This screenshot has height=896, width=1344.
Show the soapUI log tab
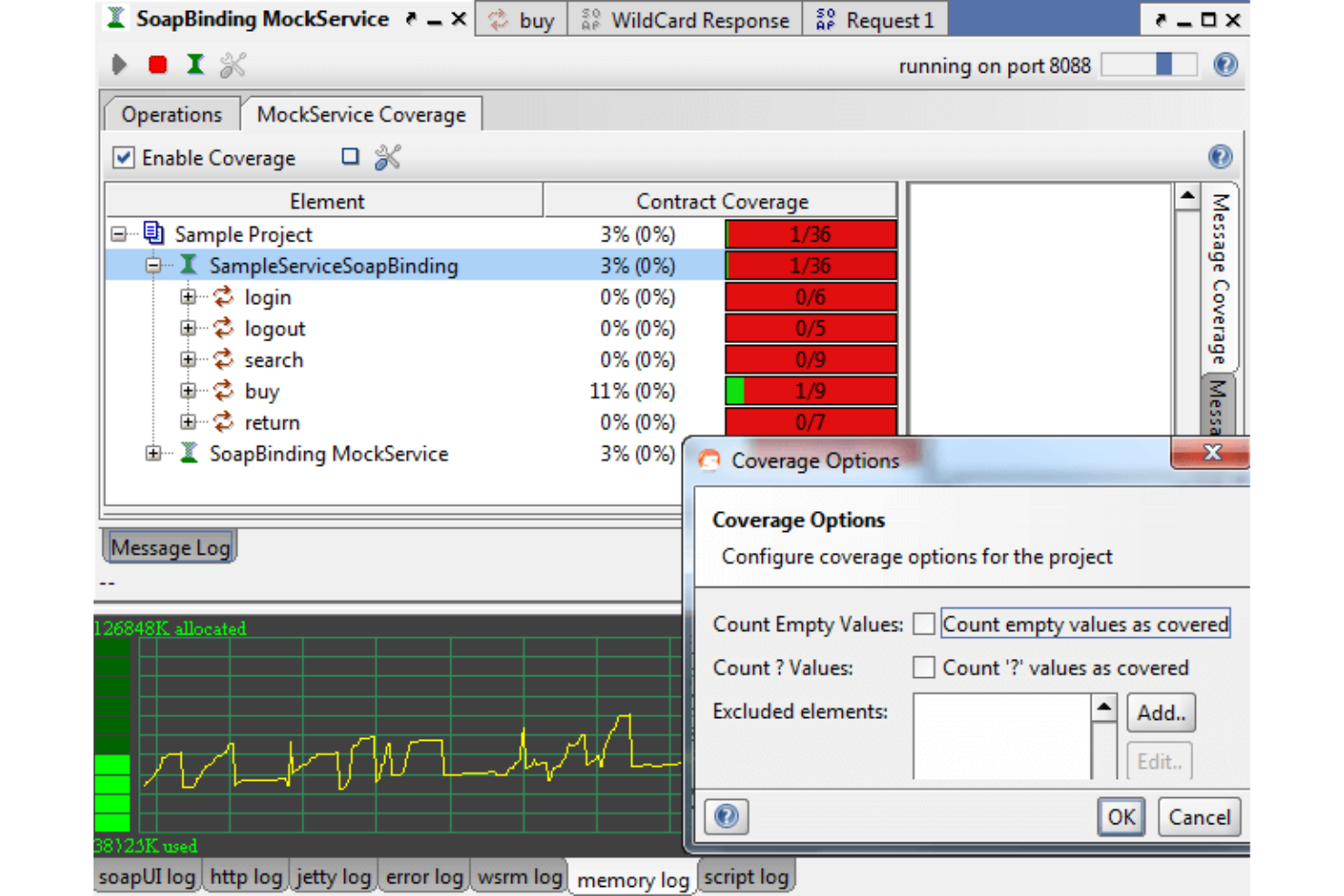(147, 877)
